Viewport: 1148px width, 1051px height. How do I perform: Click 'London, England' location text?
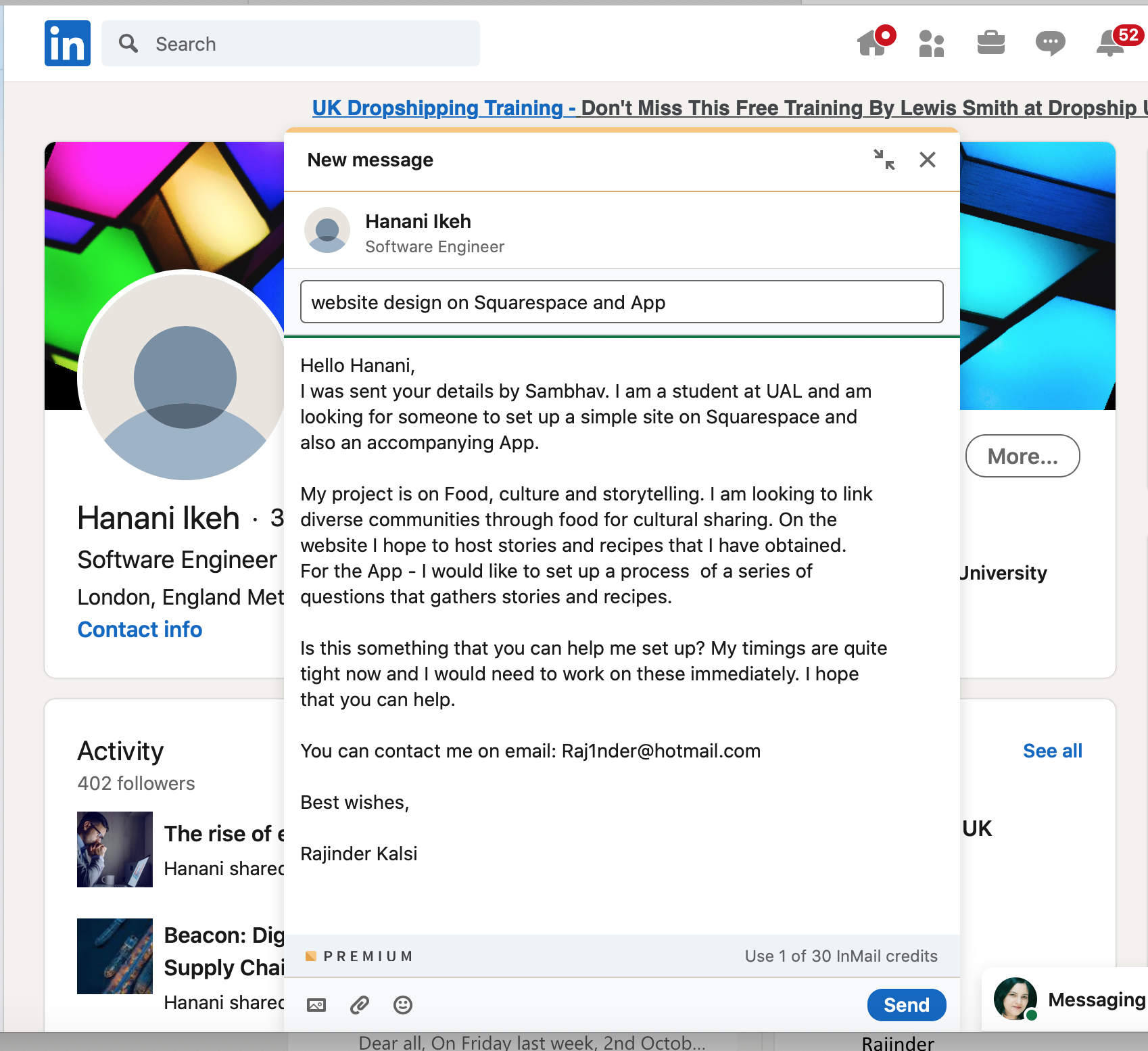pyautogui.click(x=181, y=597)
